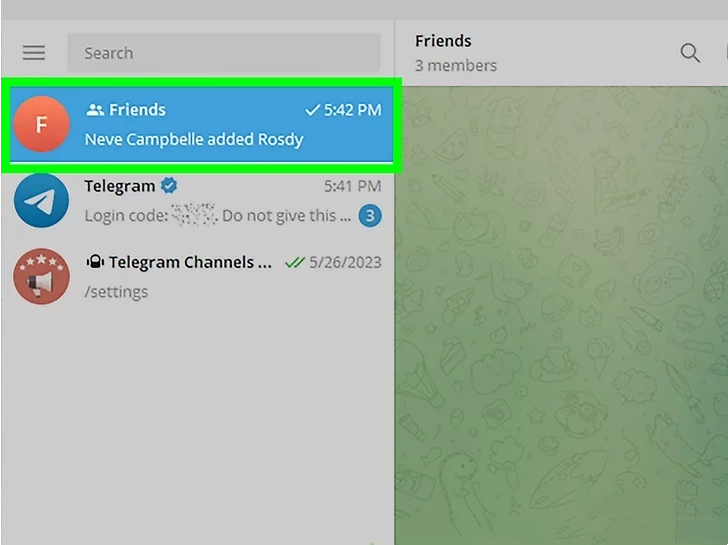Click the 5:42 PM timestamp
The width and height of the screenshot is (728, 545).
(x=352, y=110)
